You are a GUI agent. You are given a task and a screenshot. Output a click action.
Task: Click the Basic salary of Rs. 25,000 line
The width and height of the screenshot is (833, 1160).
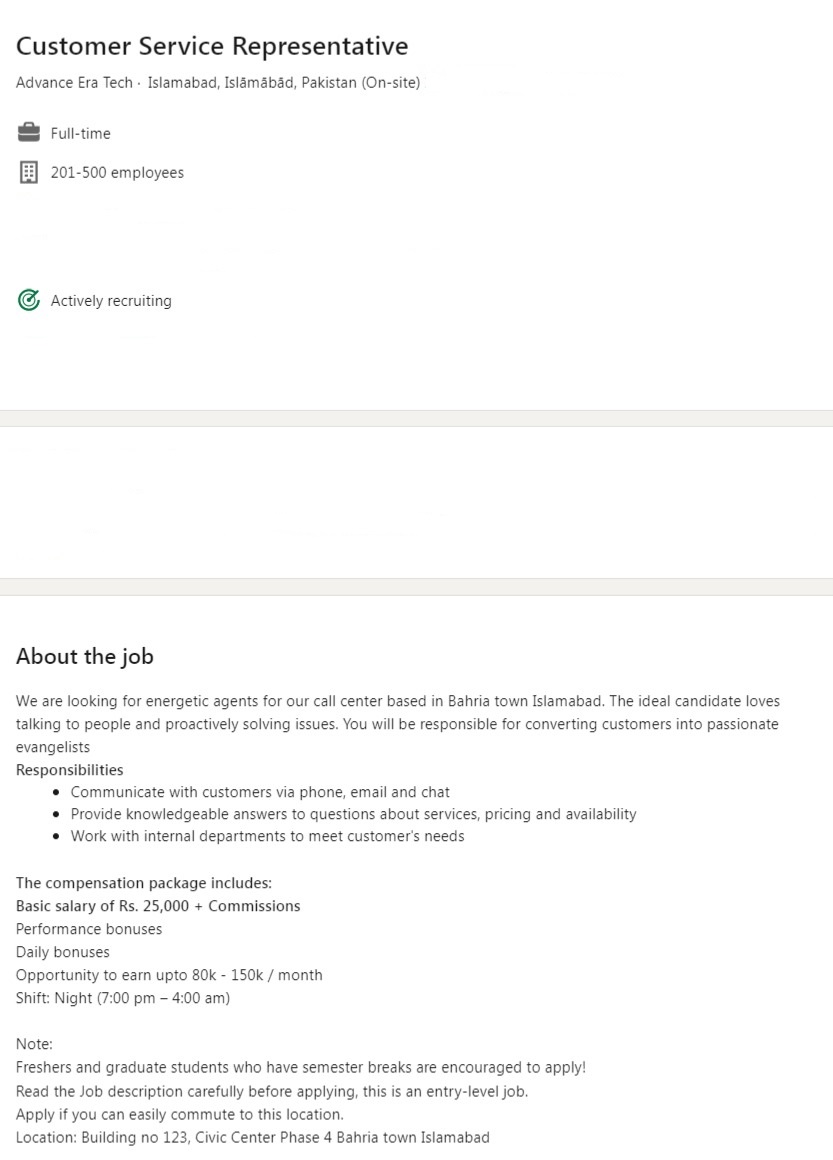click(x=158, y=906)
